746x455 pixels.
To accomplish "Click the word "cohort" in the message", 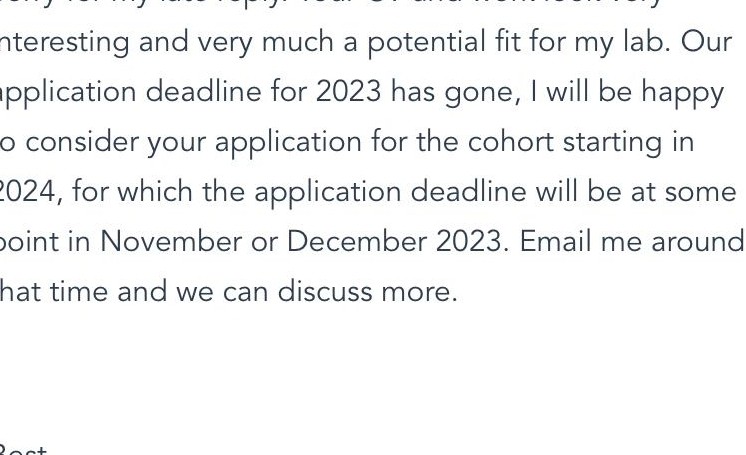I will click(510, 142).
